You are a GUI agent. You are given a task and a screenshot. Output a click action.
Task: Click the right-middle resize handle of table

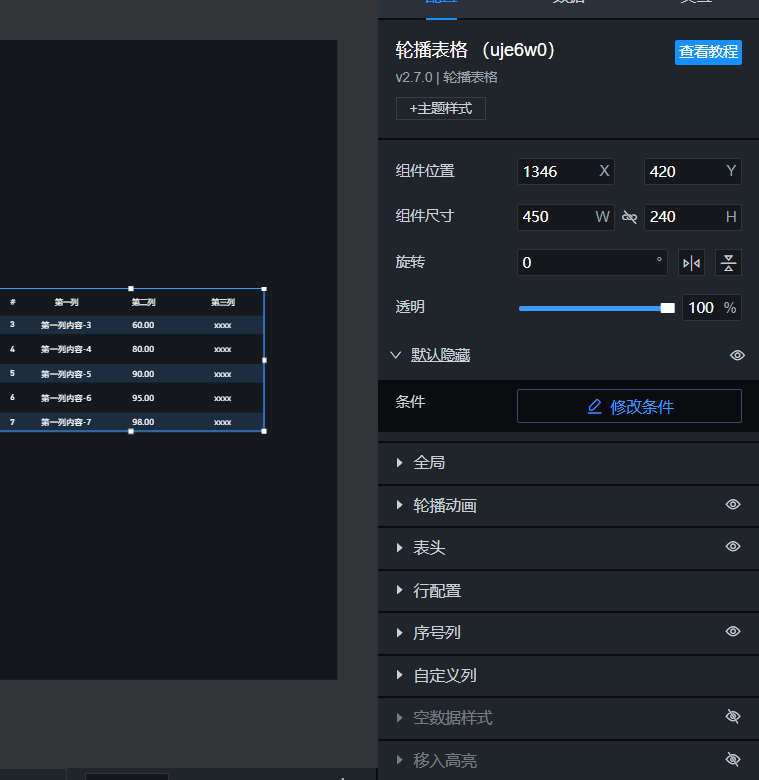(x=264, y=360)
